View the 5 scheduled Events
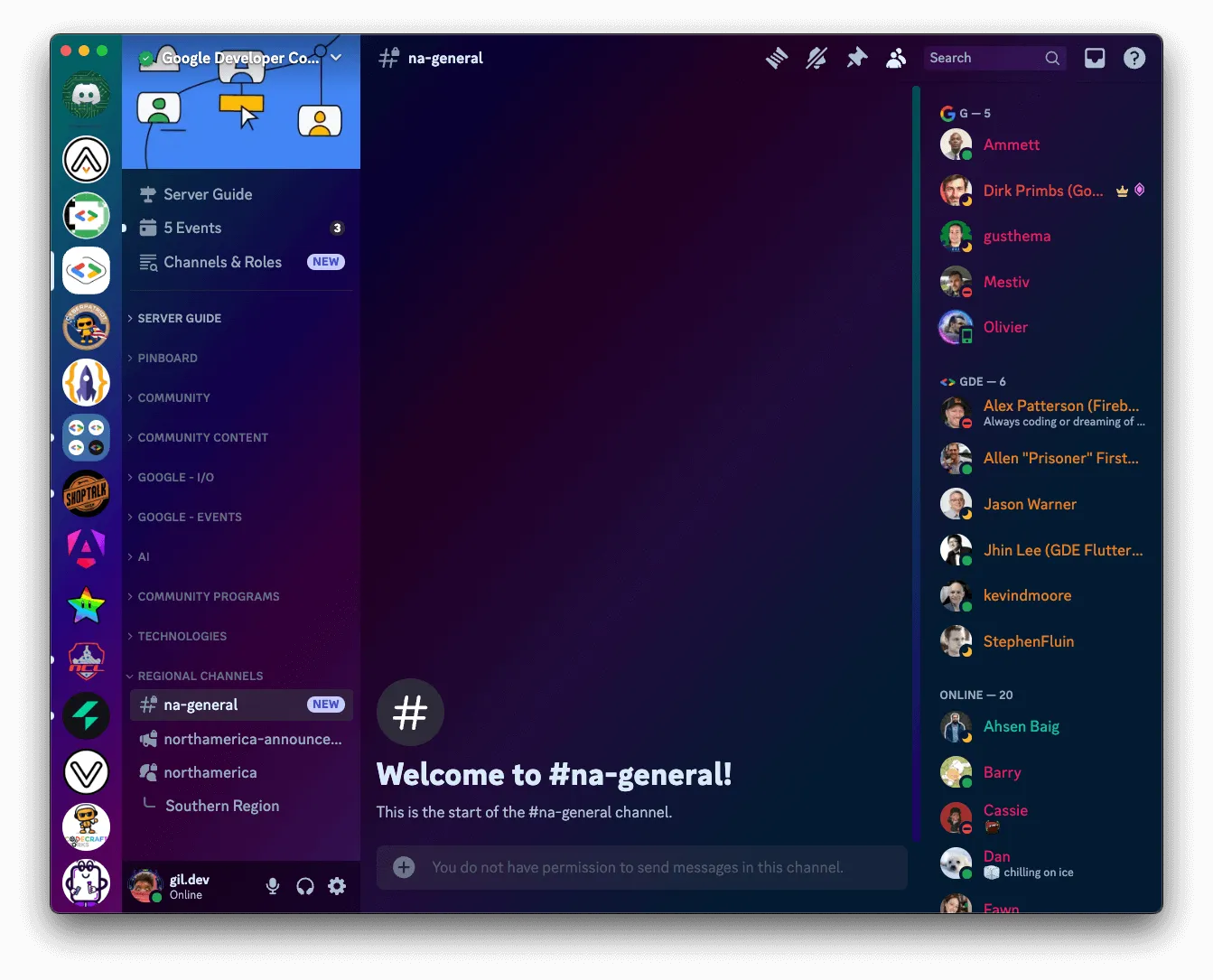1213x980 pixels. [191, 228]
